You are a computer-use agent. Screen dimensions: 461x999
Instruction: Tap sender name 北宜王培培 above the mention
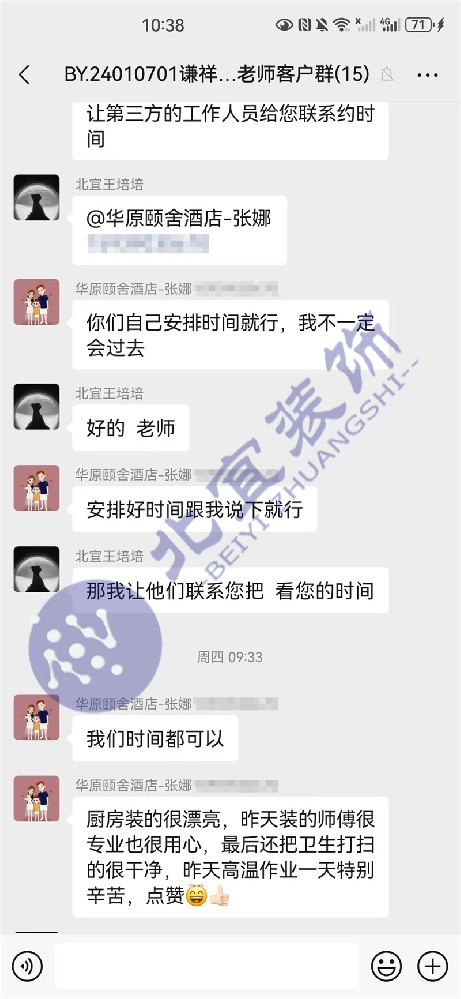tap(110, 185)
